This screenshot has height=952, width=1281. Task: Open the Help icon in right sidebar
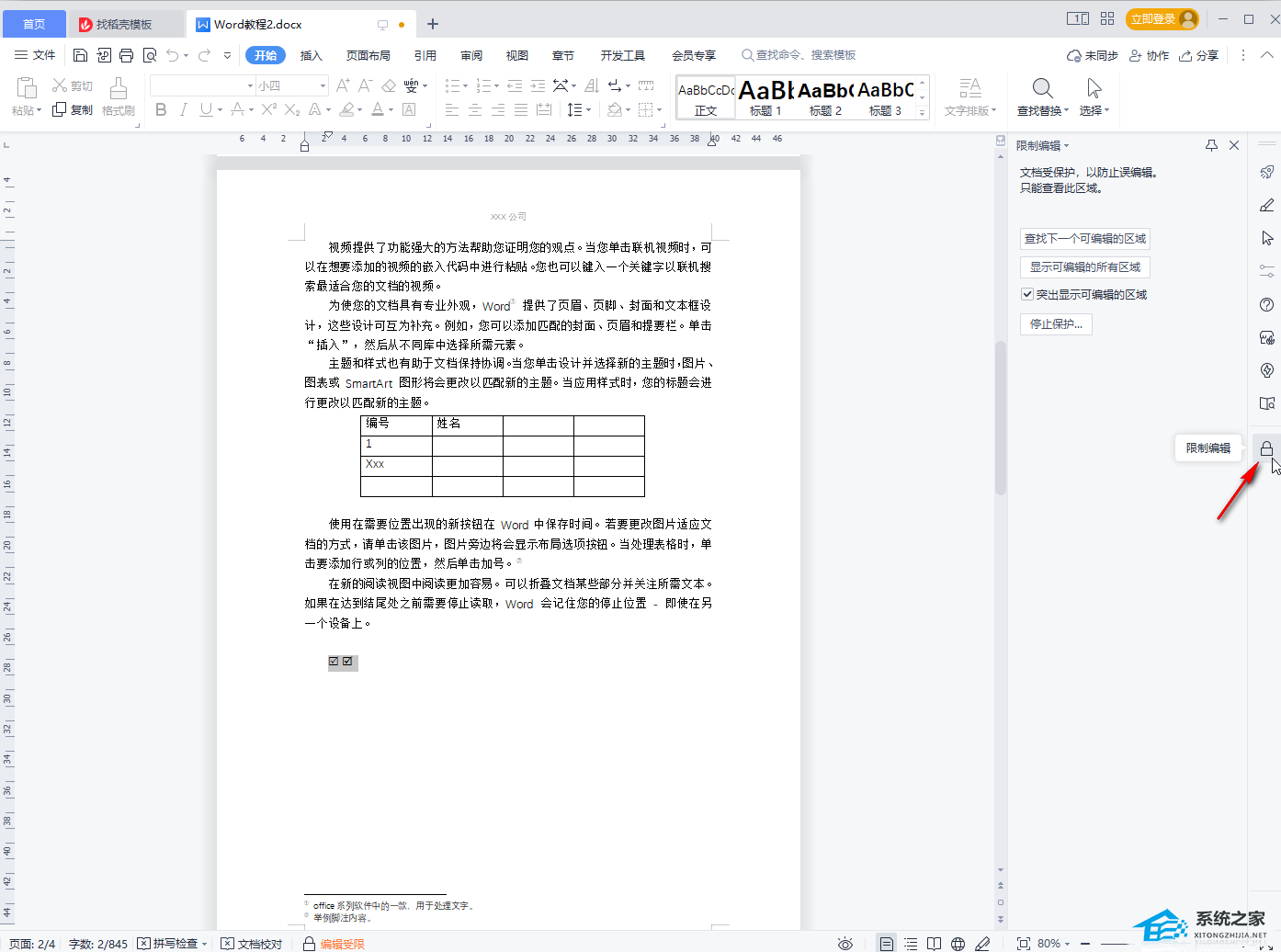pyautogui.click(x=1266, y=305)
